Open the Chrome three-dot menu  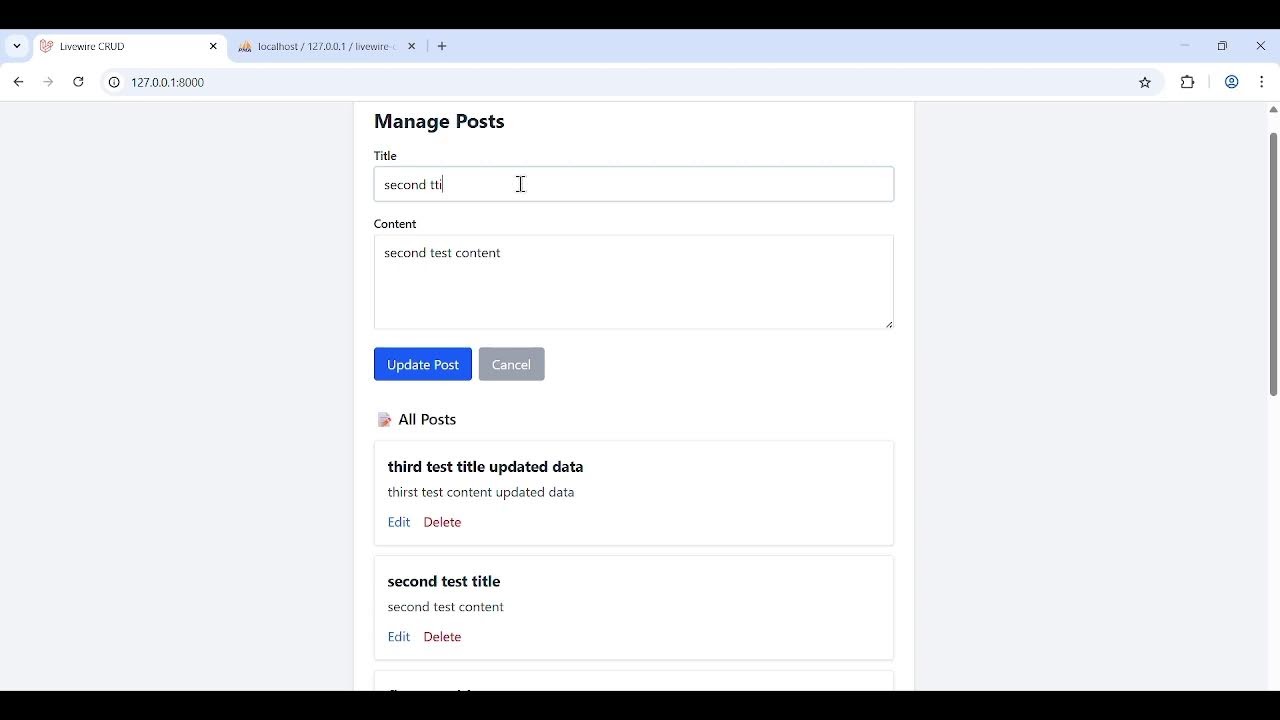1262,83
